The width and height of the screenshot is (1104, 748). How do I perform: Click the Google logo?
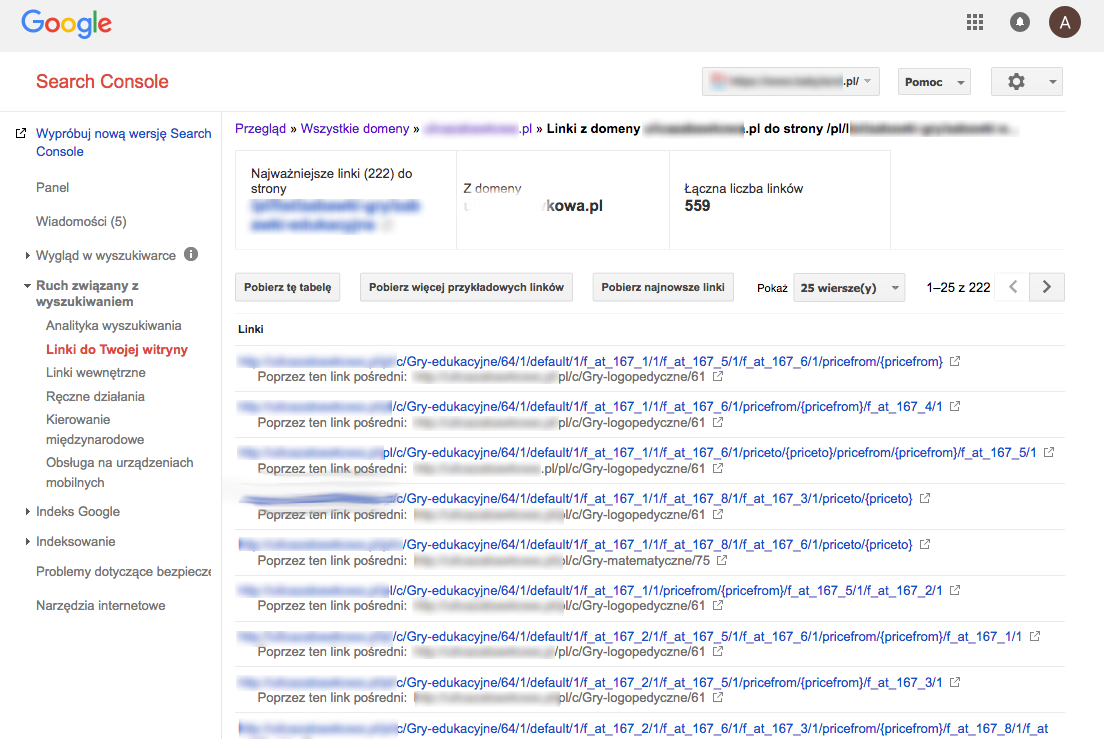(x=66, y=24)
